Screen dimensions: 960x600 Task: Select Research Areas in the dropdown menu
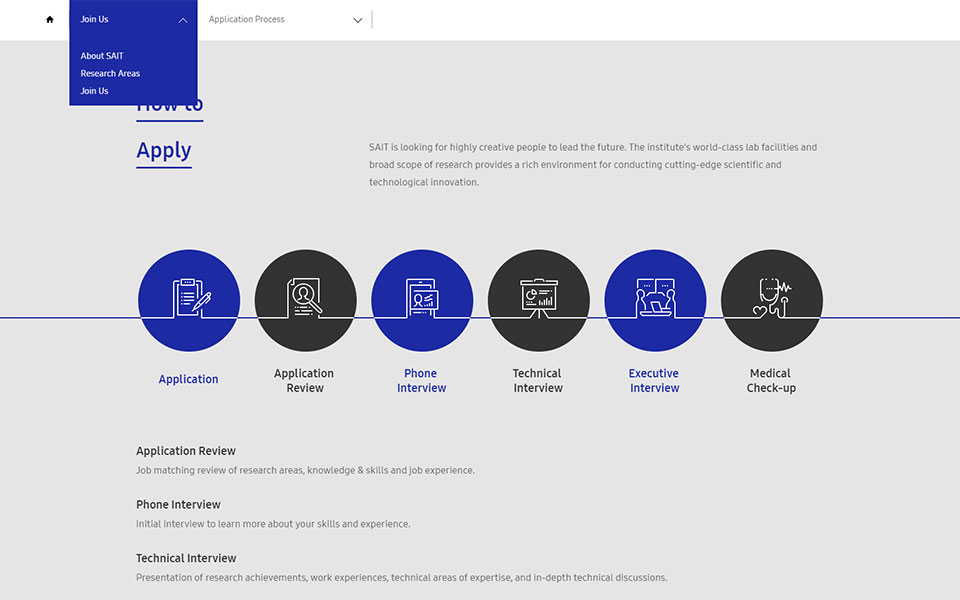point(110,74)
